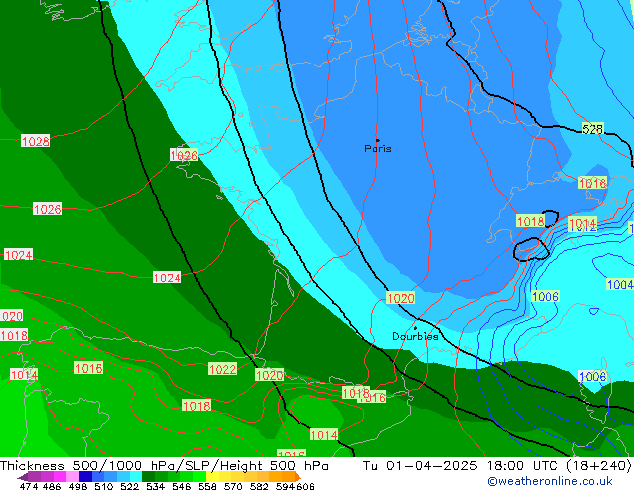
Task: Click the legend value 570
Action: pyautogui.click(x=233, y=486)
